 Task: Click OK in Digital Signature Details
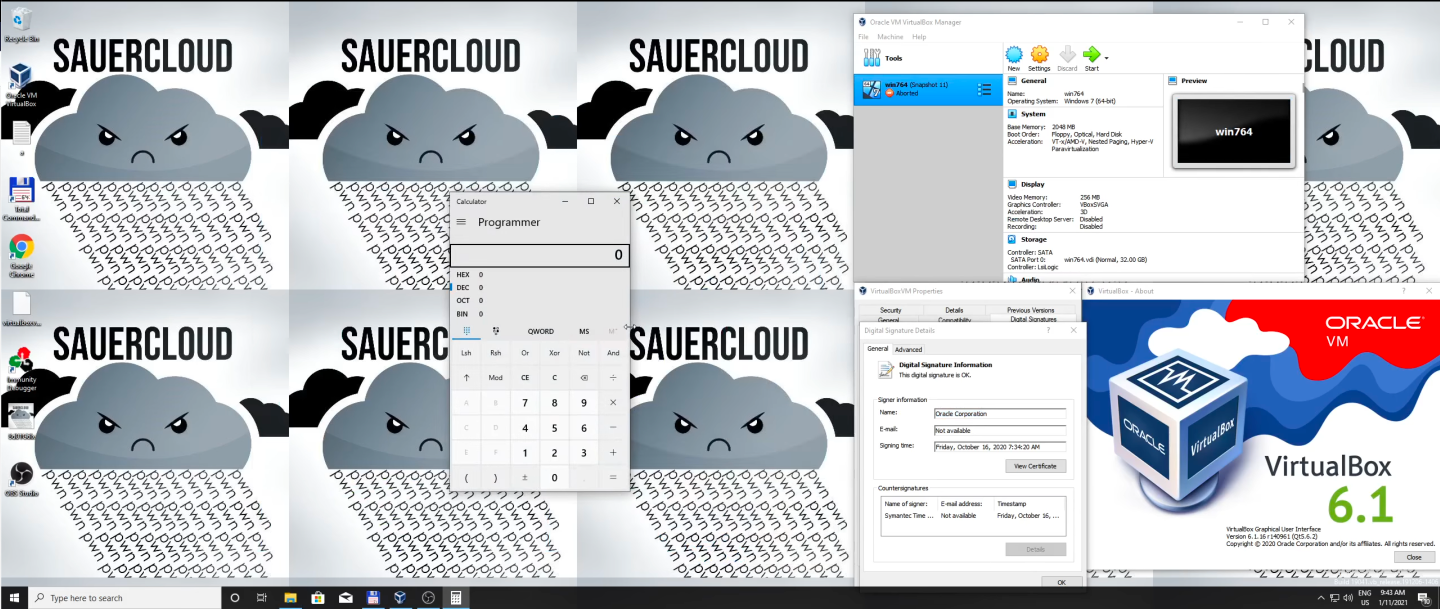[x=1061, y=581]
